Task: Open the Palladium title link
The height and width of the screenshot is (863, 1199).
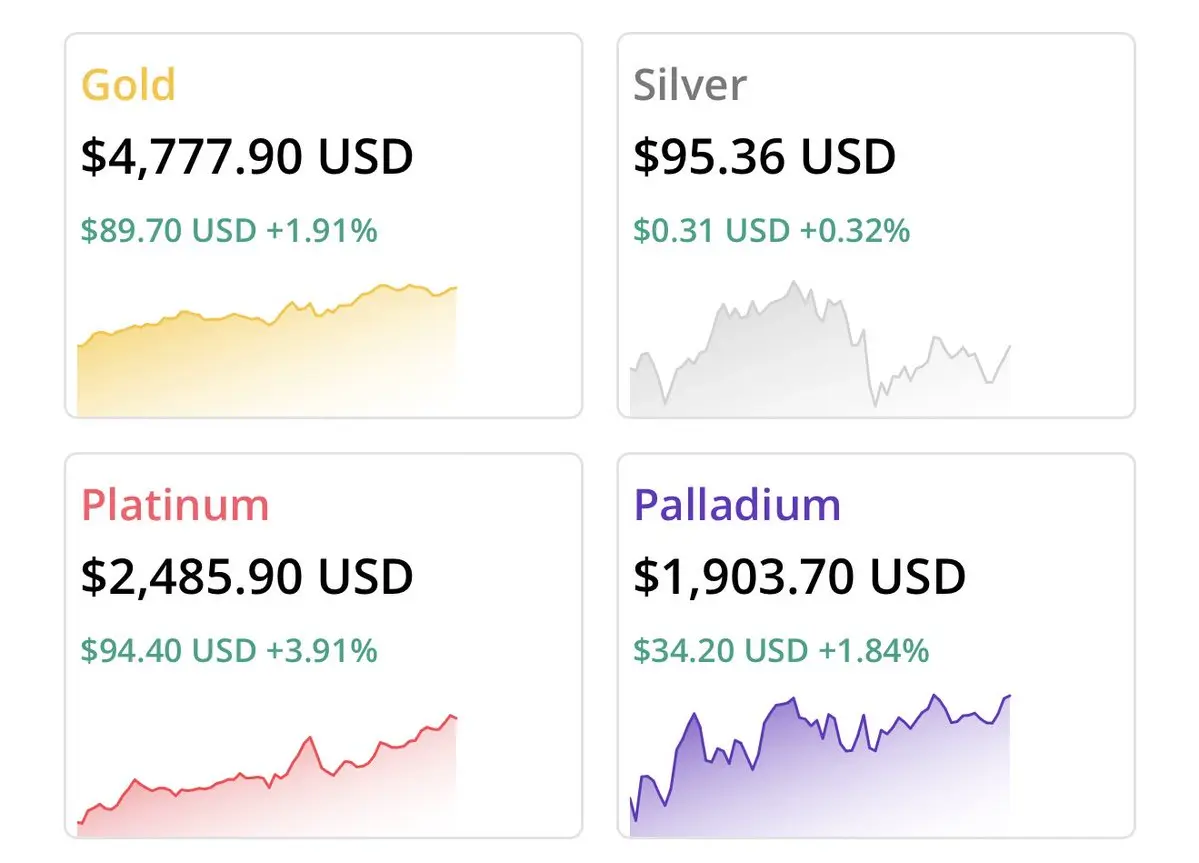Action: point(737,505)
